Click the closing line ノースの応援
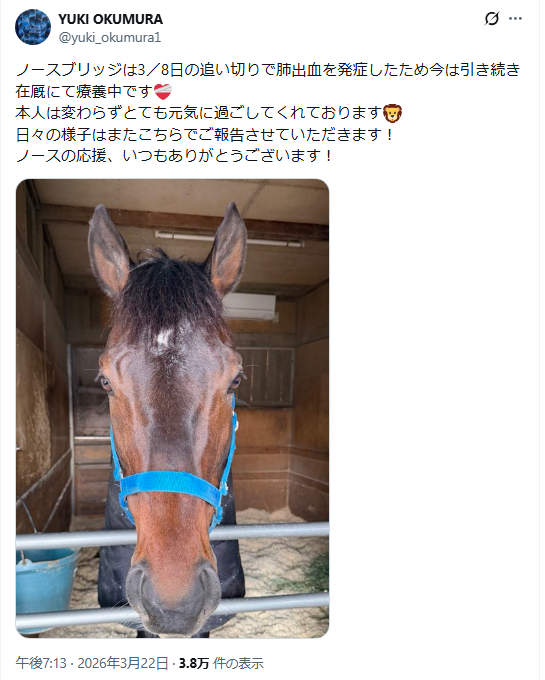Image resolution: width=545 pixels, height=680 pixels. coord(174,156)
